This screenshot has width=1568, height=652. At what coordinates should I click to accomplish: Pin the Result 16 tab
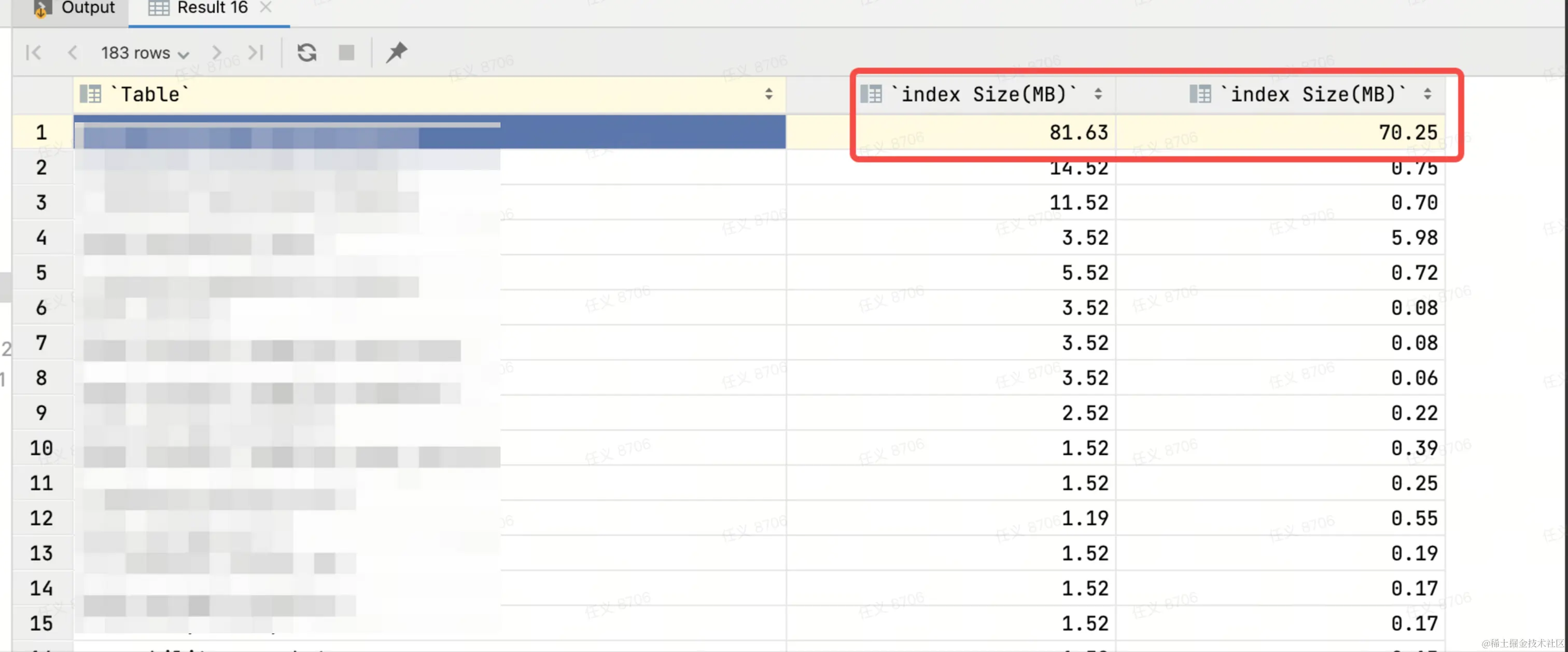[x=396, y=53]
